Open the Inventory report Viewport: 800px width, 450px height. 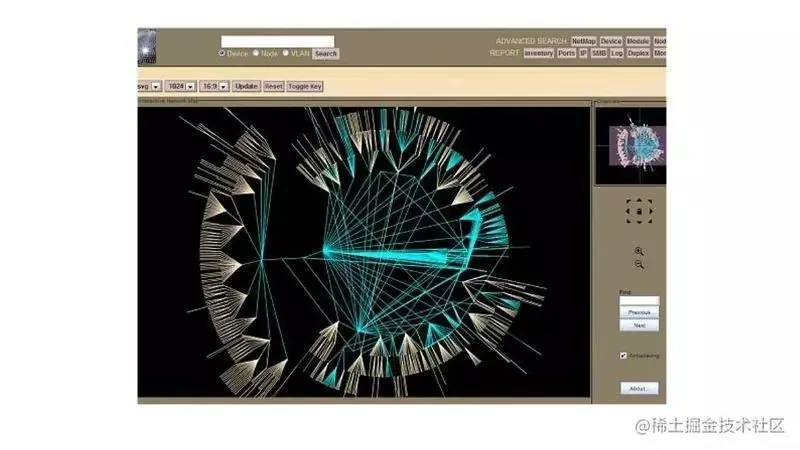(539, 53)
